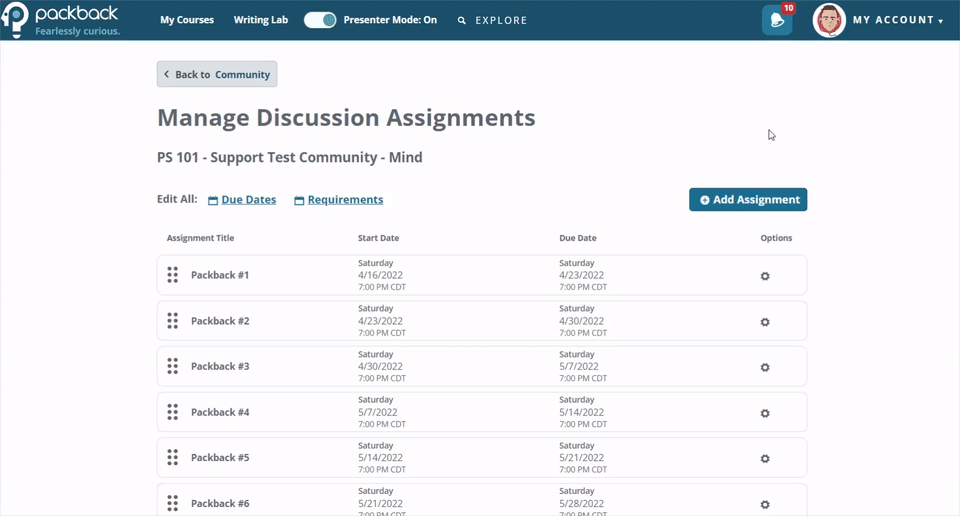This screenshot has height=516, width=960.
Task: Open gear options for Packback #1
Action: pos(765,276)
